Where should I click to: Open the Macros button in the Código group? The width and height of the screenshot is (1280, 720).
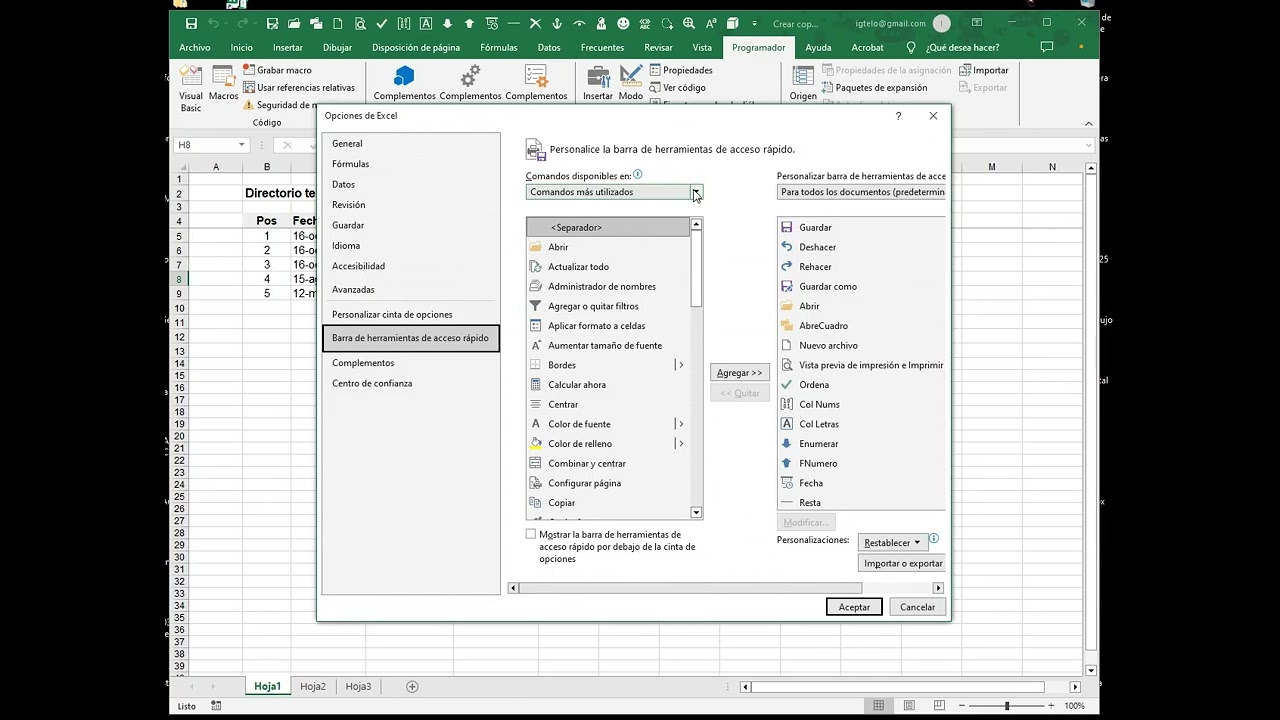pos(223,83)
